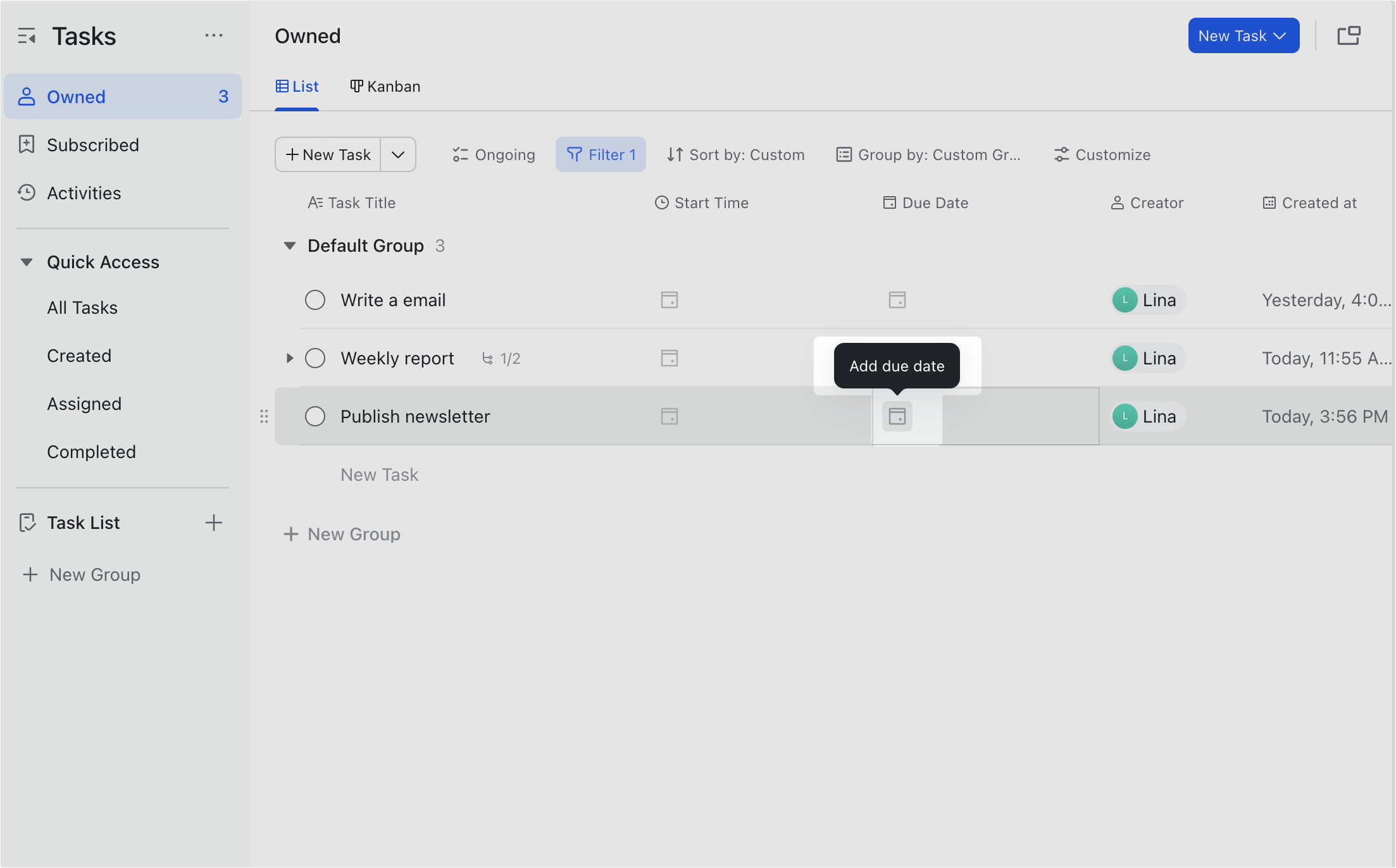Collapse the Default Group section
This screenshot has width=1396, height=868.
click(x=289, y=245)
